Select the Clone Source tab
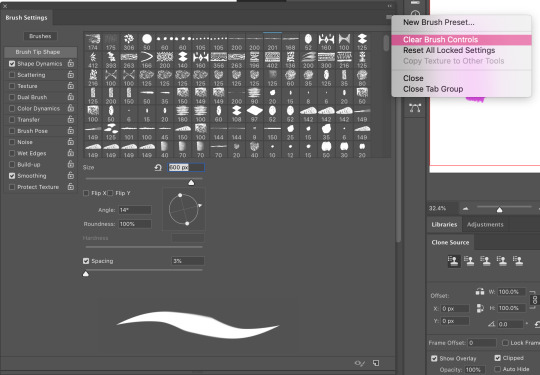This screenshot has height=375, width=540. [450, 242]
